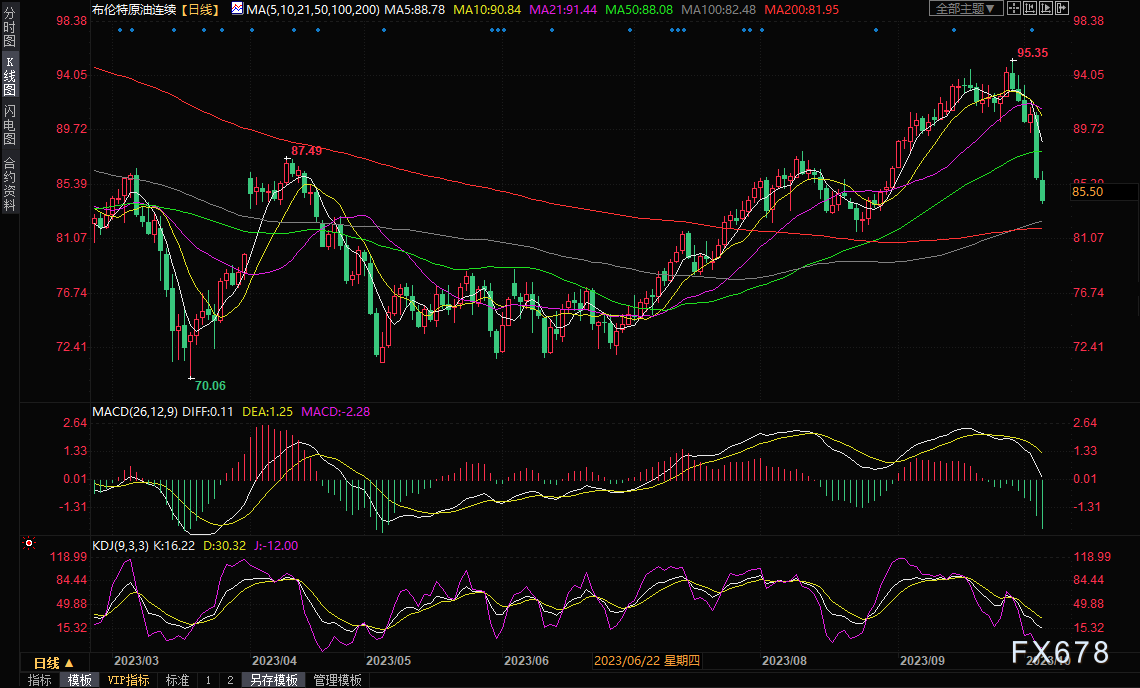Click the 2023/08 date axis label
Image resolution: width=1140 pixels, height=688 pixels.
tap(784, 660)
